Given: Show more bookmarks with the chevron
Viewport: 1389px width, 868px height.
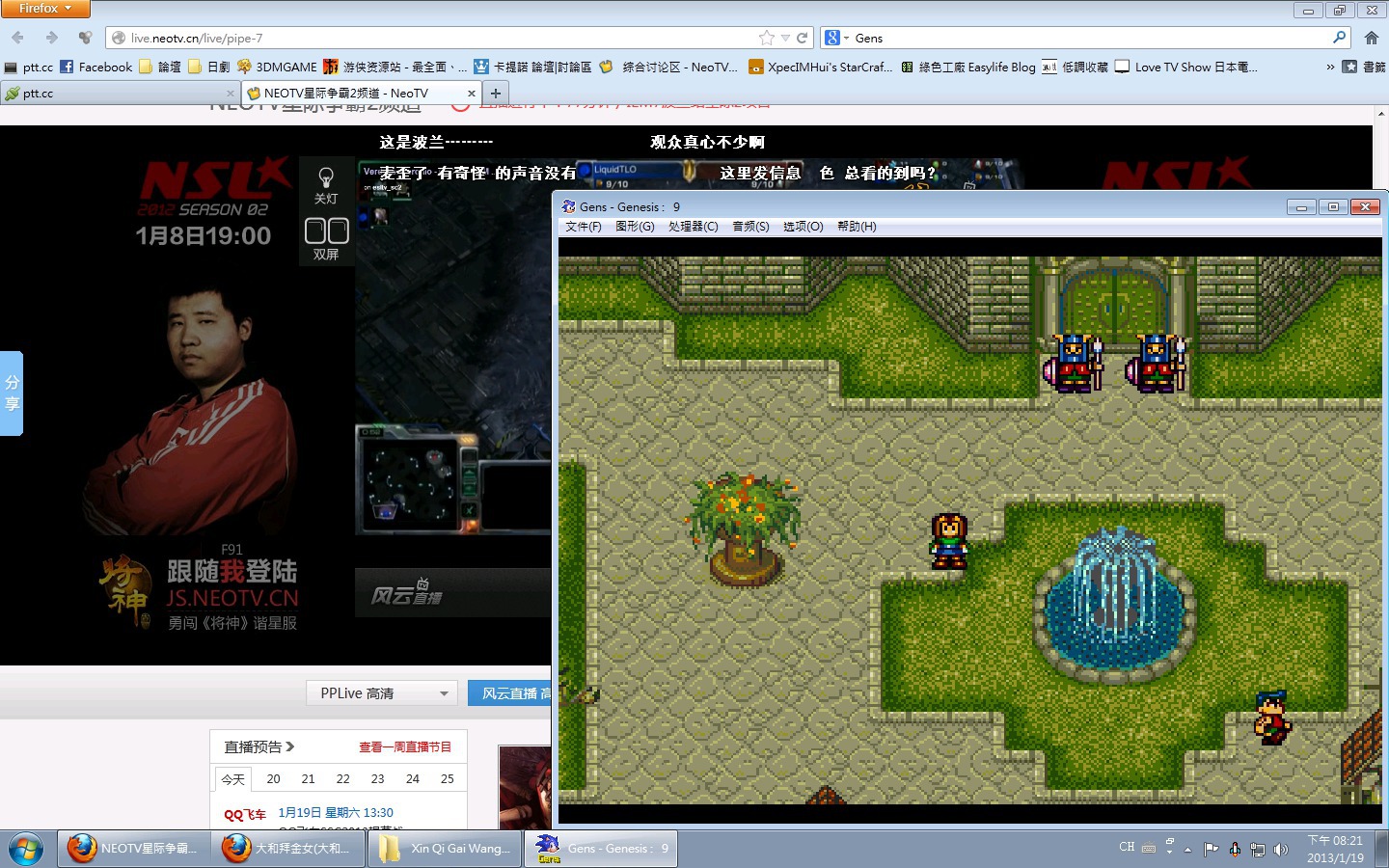Looking at the screenshot, I should pos(1330,67).
